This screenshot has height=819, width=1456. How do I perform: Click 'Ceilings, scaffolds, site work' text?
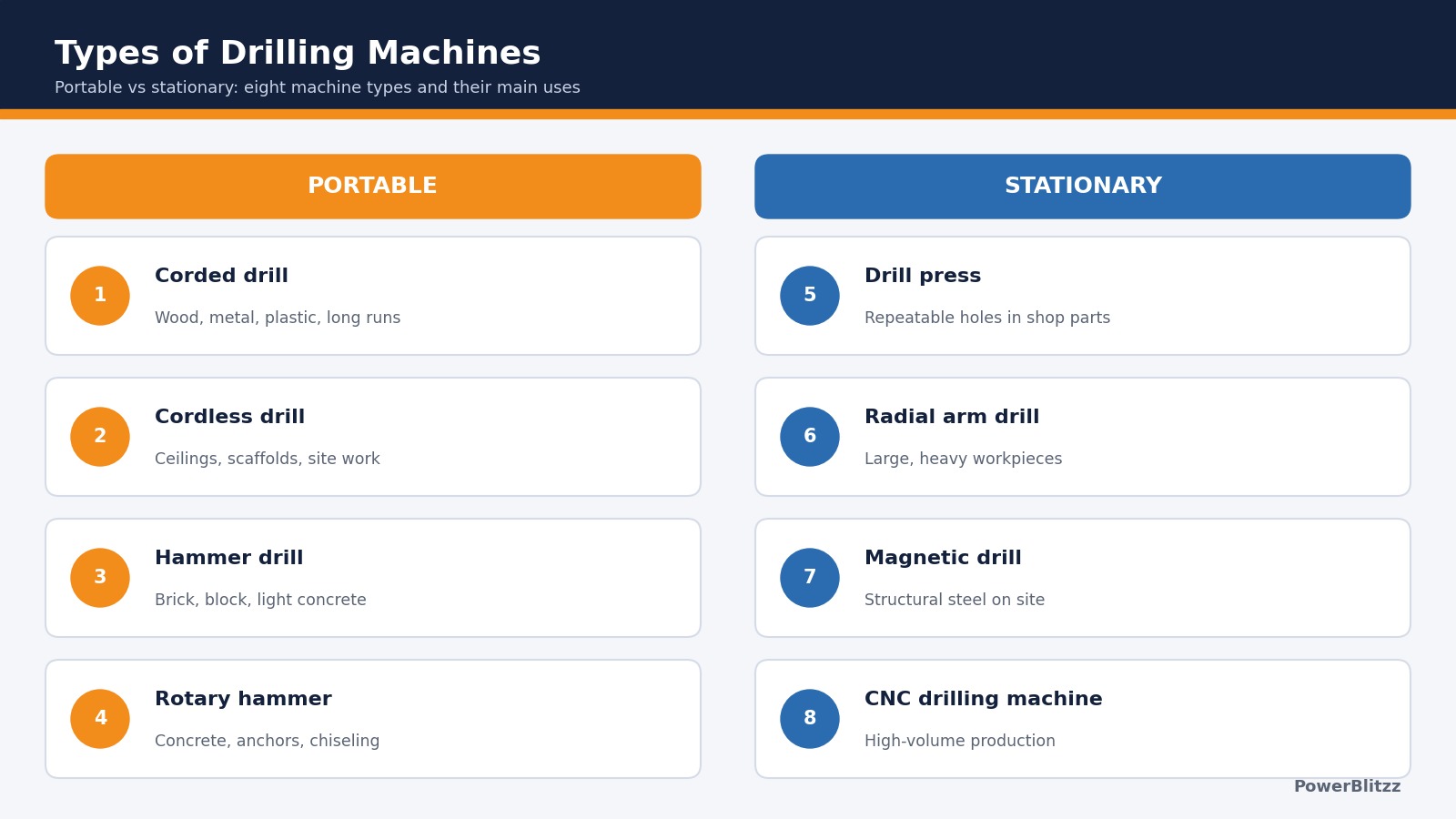coord(268,460)
